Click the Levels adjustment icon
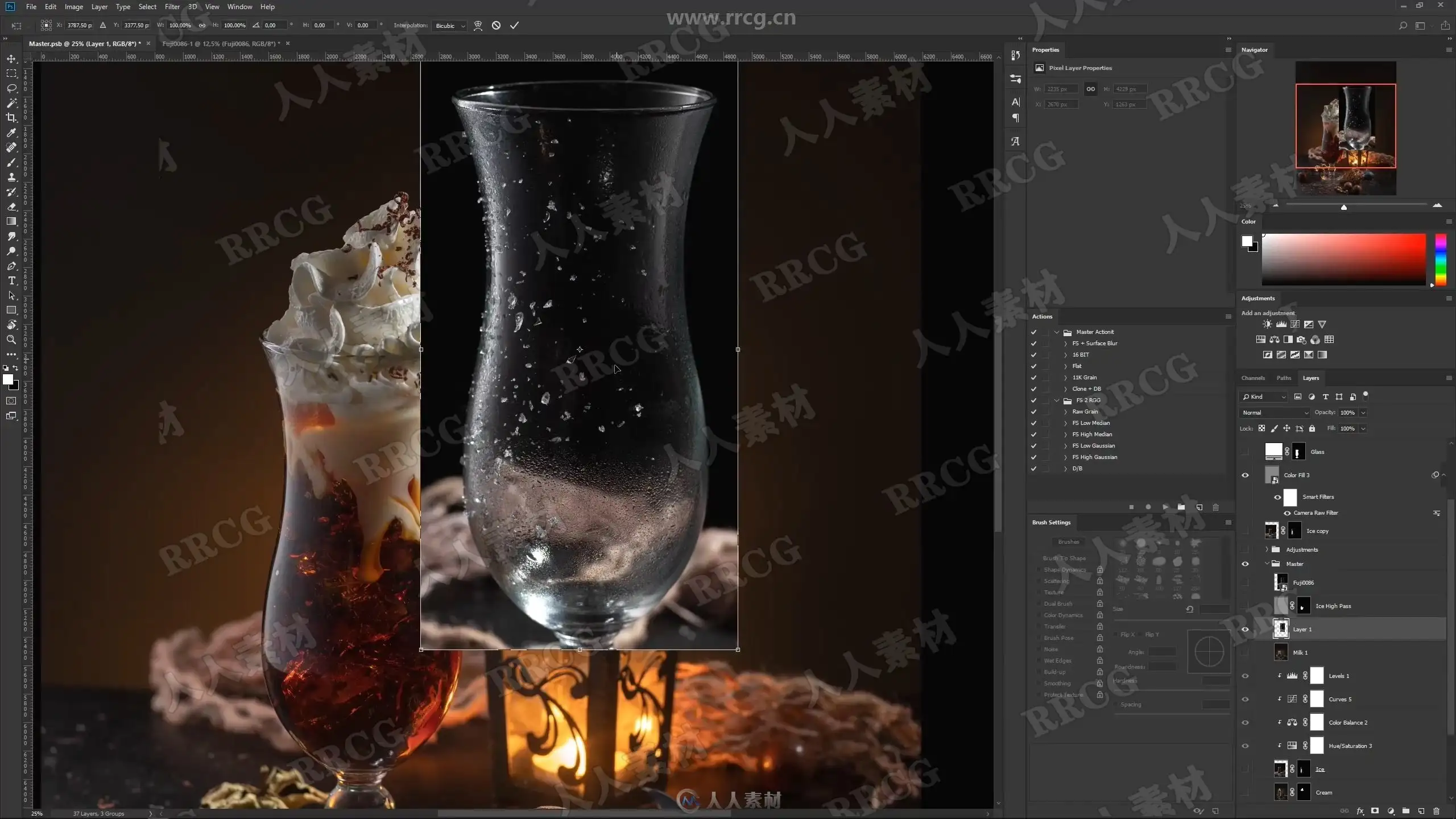The image size is (1456, 819). pos(1281,324)
